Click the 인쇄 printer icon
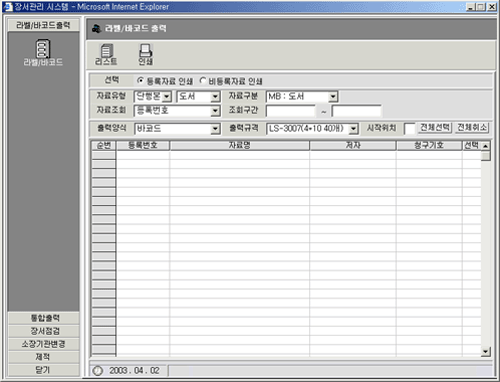The image size is (500, 382). coord(146,51)
